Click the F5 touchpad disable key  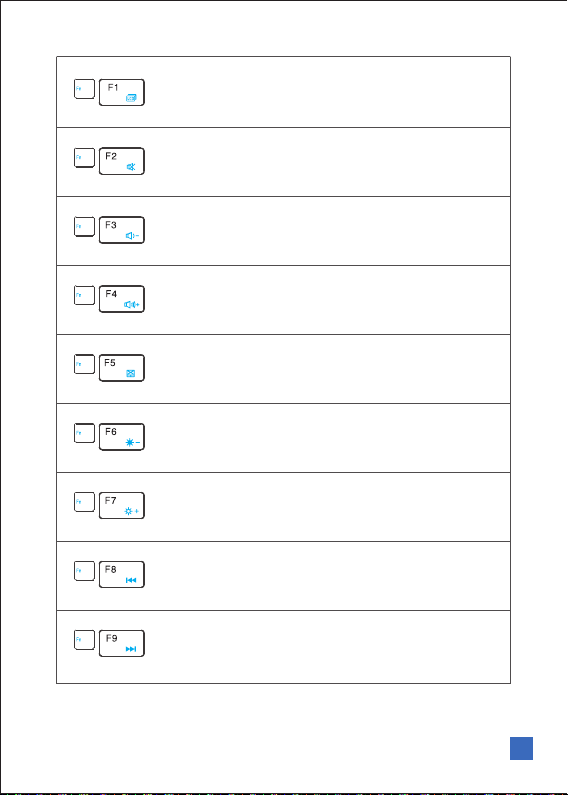[122, 368]
